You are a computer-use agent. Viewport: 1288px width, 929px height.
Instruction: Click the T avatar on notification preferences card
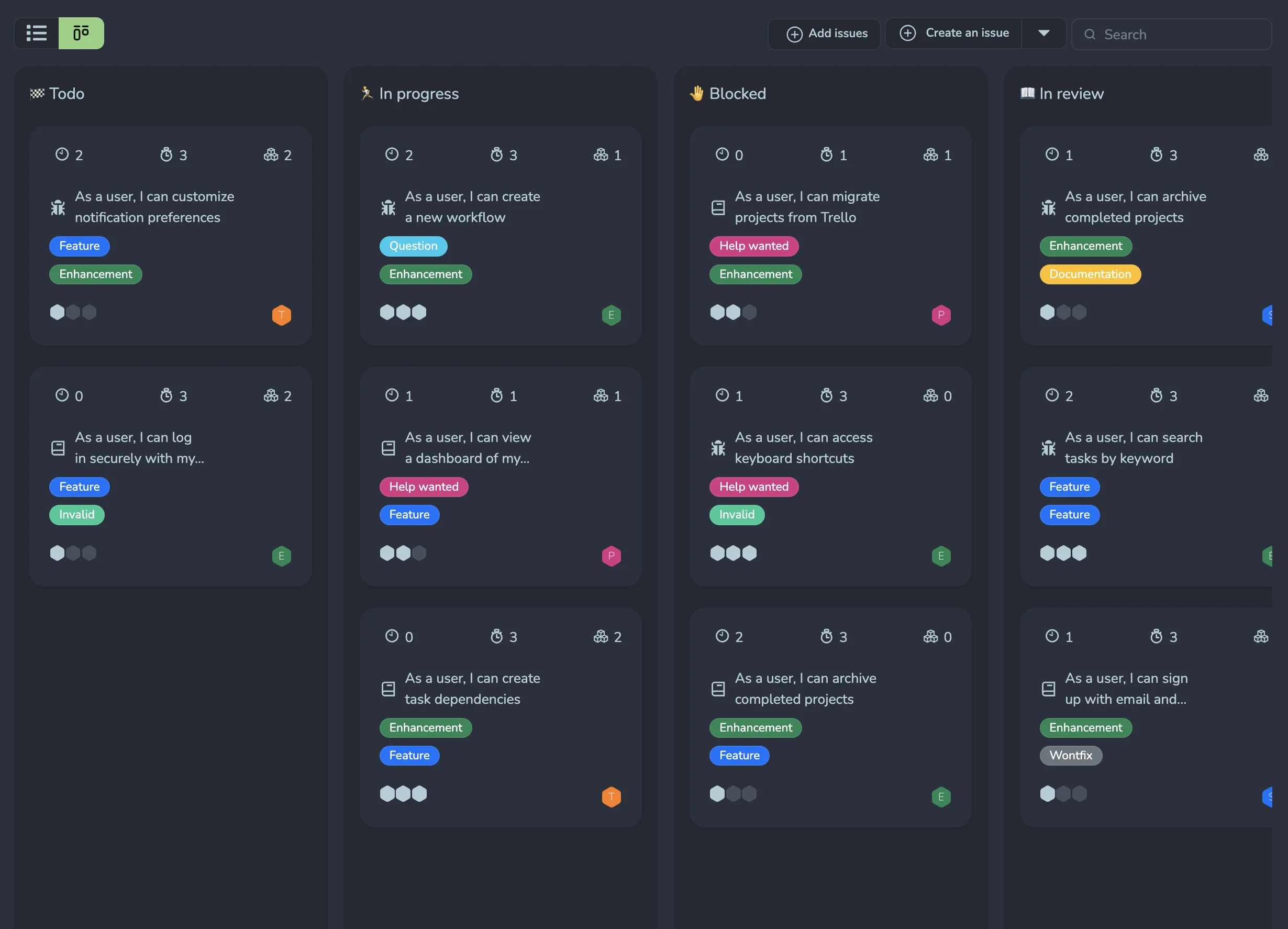281,315
